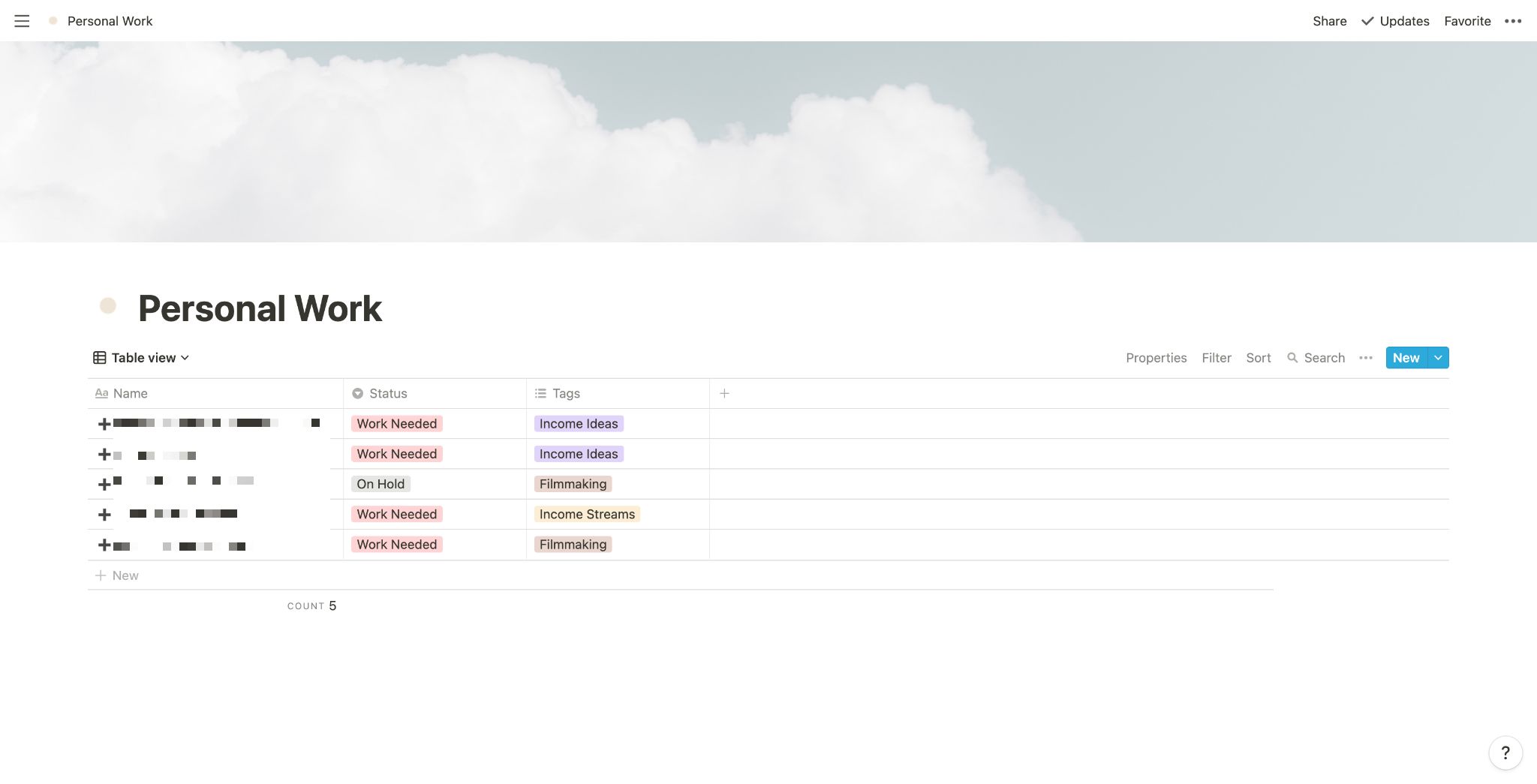Open the New button dropdown arrow

coord(1438,358)
